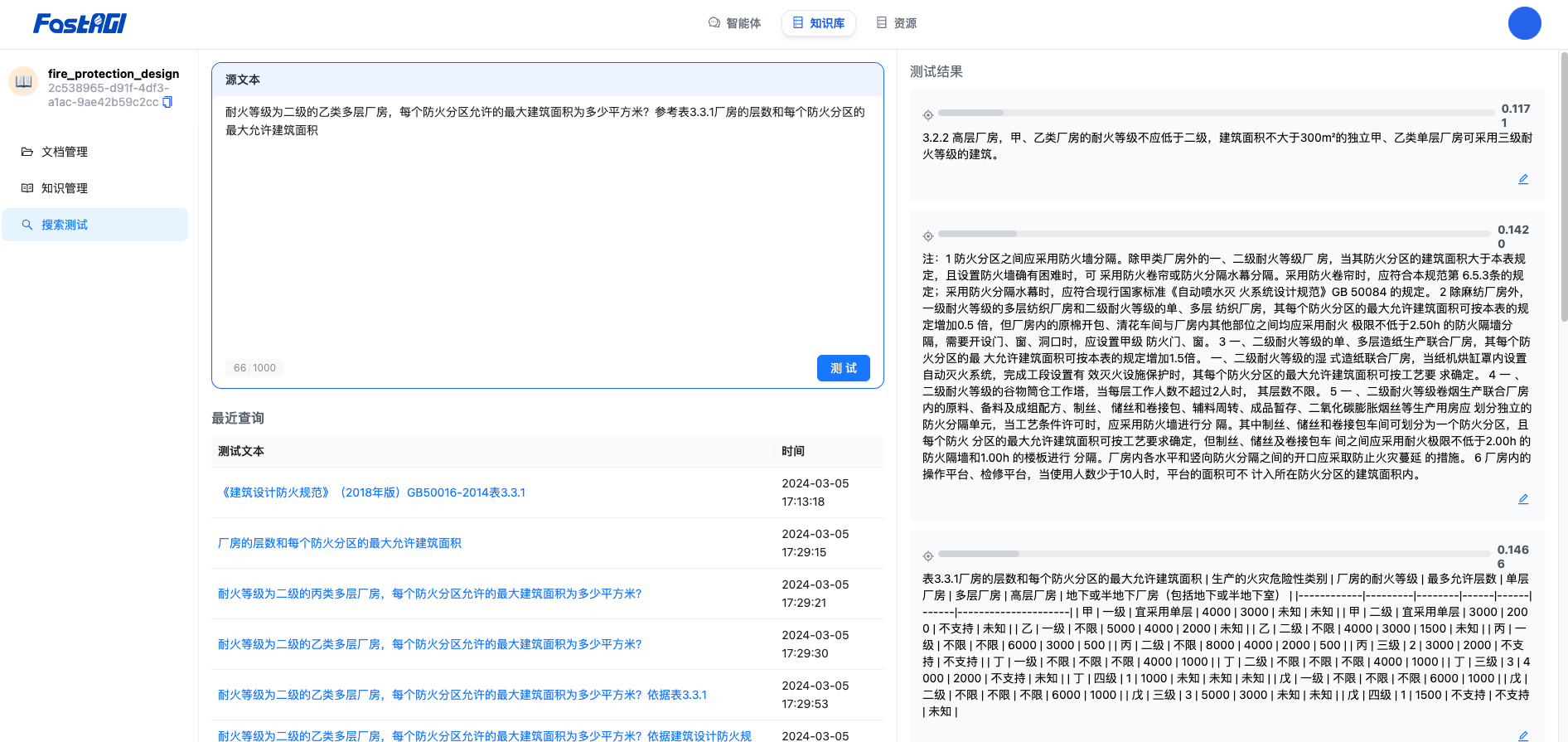Click the 搜索测试 magnifier icon

pyautogui.click(x=27, y=225)
